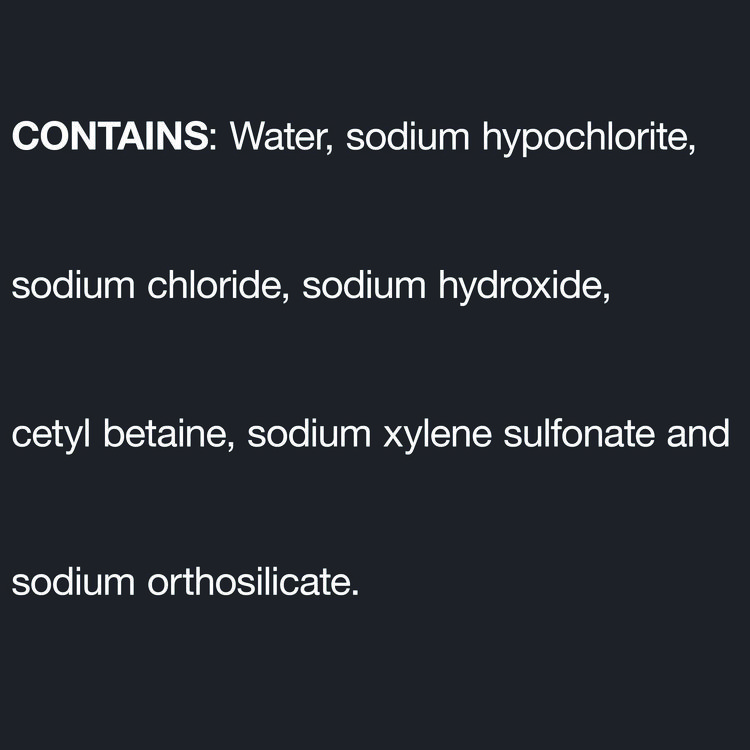Click the bold word CONTAINS
The width and height of the screenshot is (750, 750).
[109, 138]
